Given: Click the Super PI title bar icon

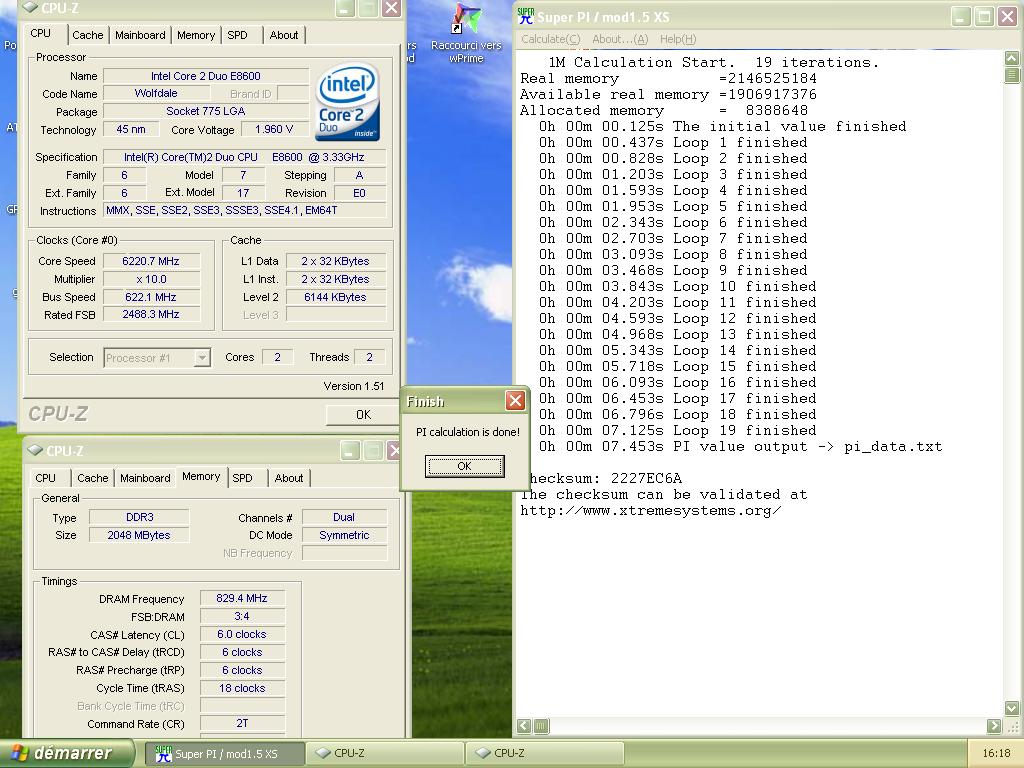Looking at the screenshot, I should click(526, 16).
